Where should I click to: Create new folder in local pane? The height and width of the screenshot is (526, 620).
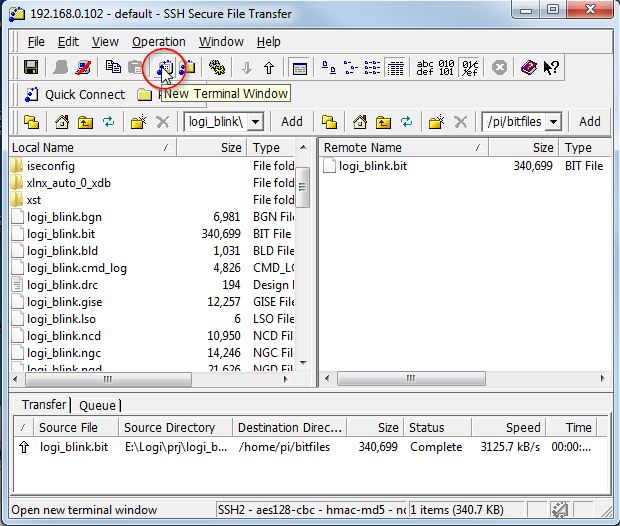(138, 122)
